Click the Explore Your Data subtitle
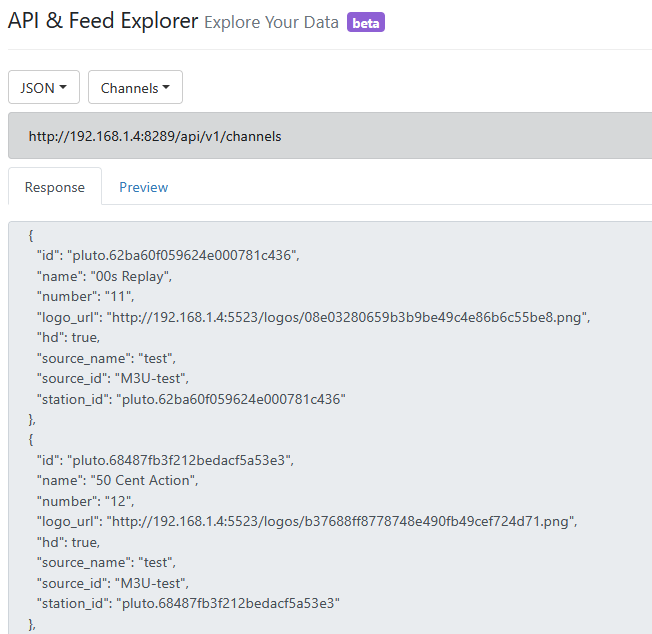The height and width of the screenshot is (634, 652). (271, 23)
